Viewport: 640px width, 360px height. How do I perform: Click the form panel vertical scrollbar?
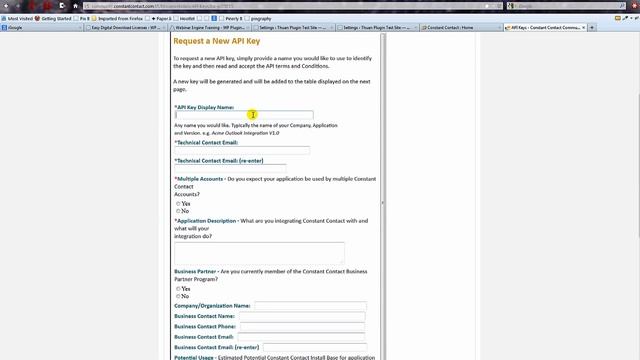point(382,196)
